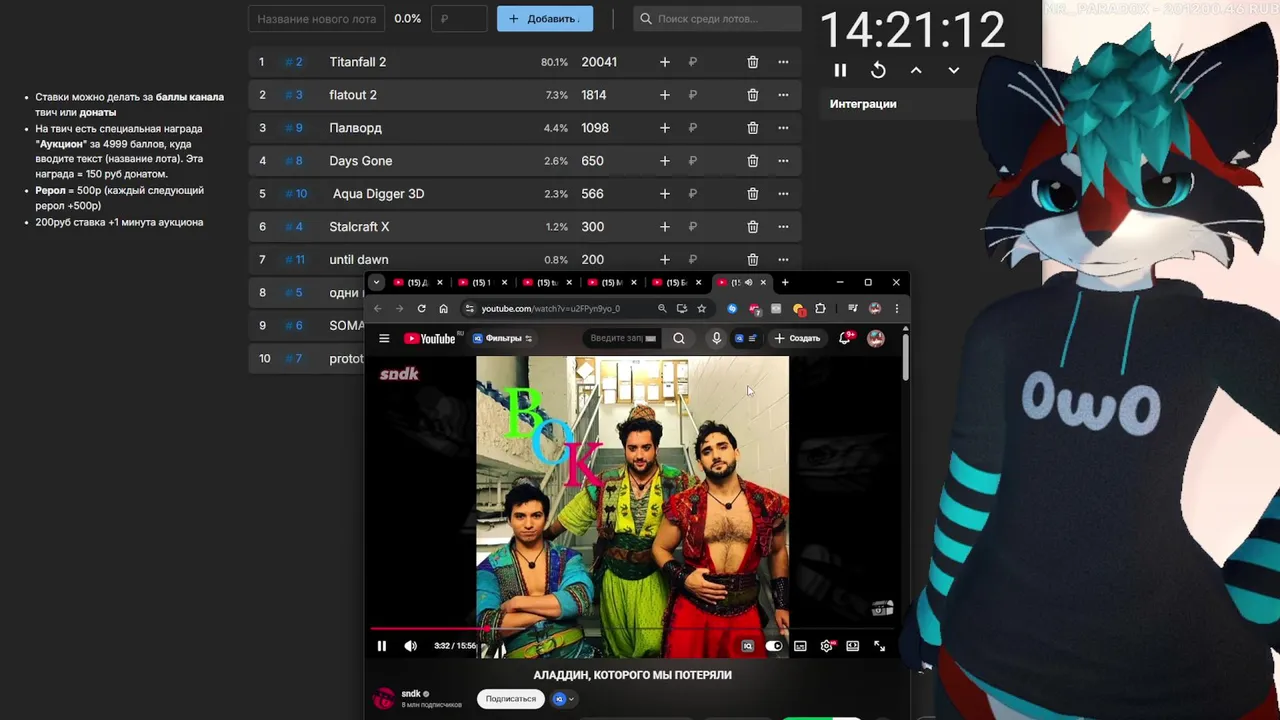
Task: Switch the YouTube player to theater mode
Action: (853, 646)
